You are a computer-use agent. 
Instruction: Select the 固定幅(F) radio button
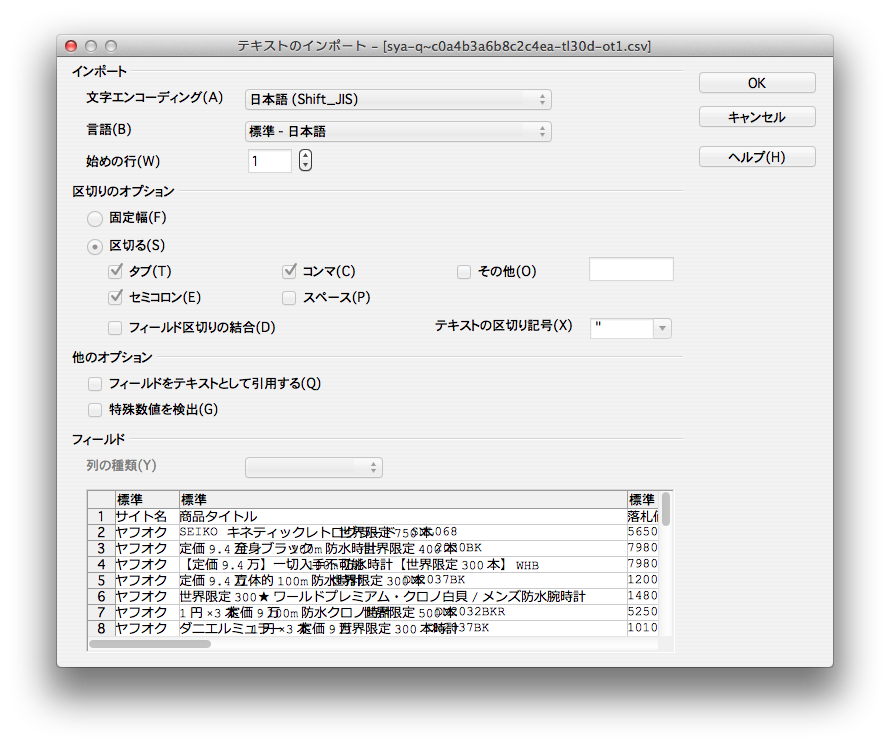pyautogui.click(x=95, y=218)
